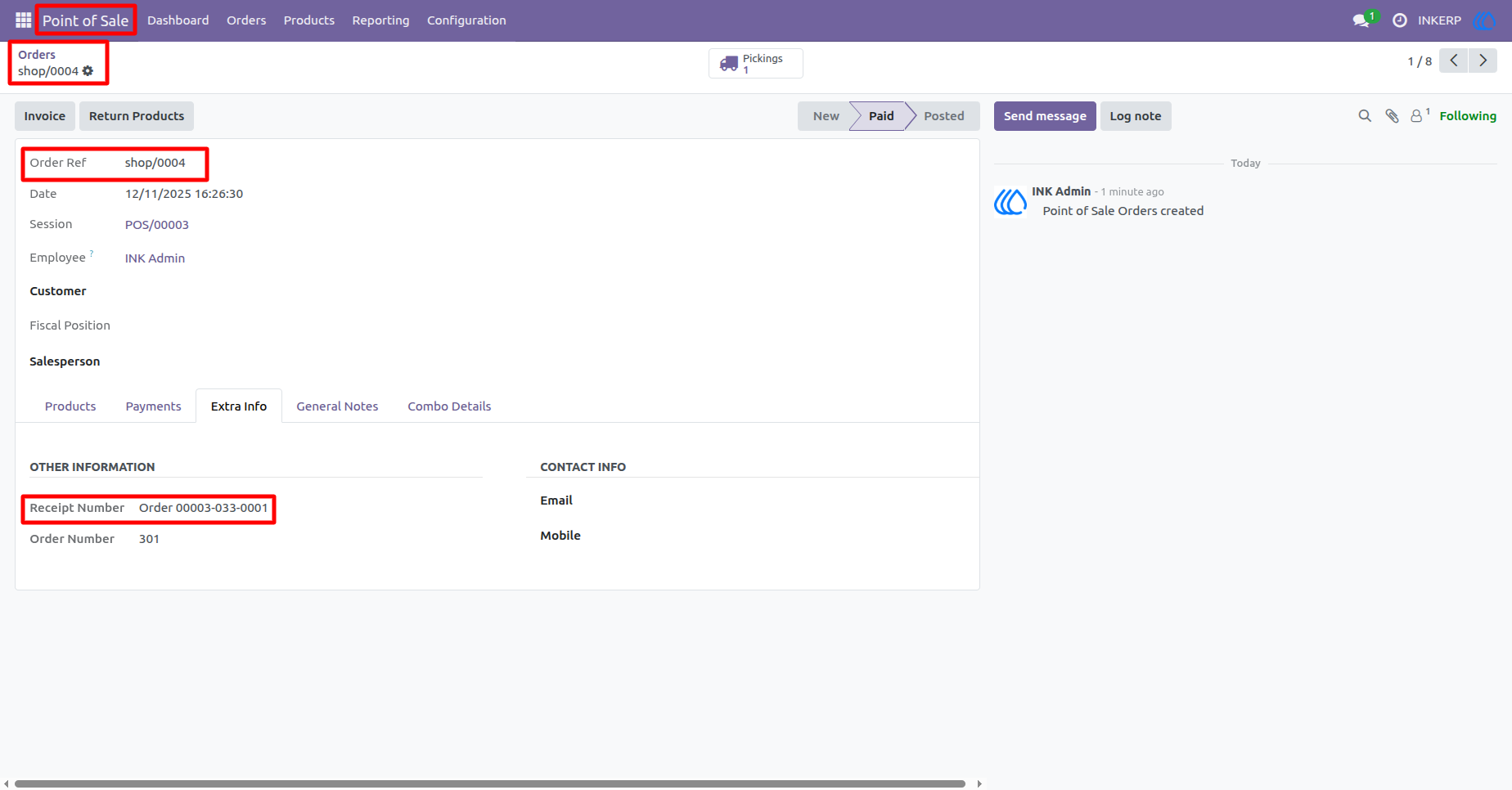Click the Pickings truck icon

[x=729, y=64]
